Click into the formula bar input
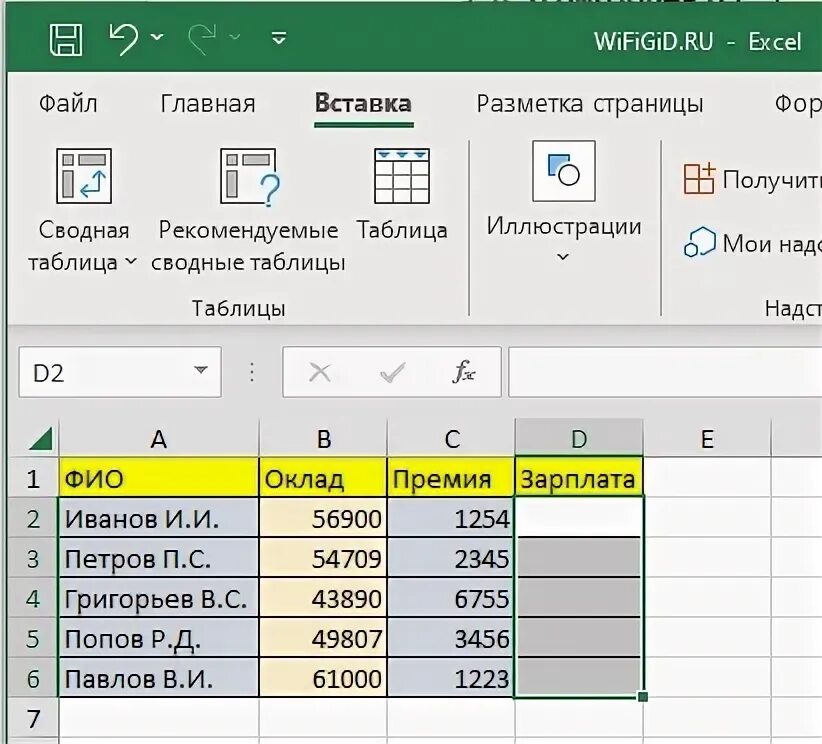This screenshot has height=744, width=822. click(665, 372)
